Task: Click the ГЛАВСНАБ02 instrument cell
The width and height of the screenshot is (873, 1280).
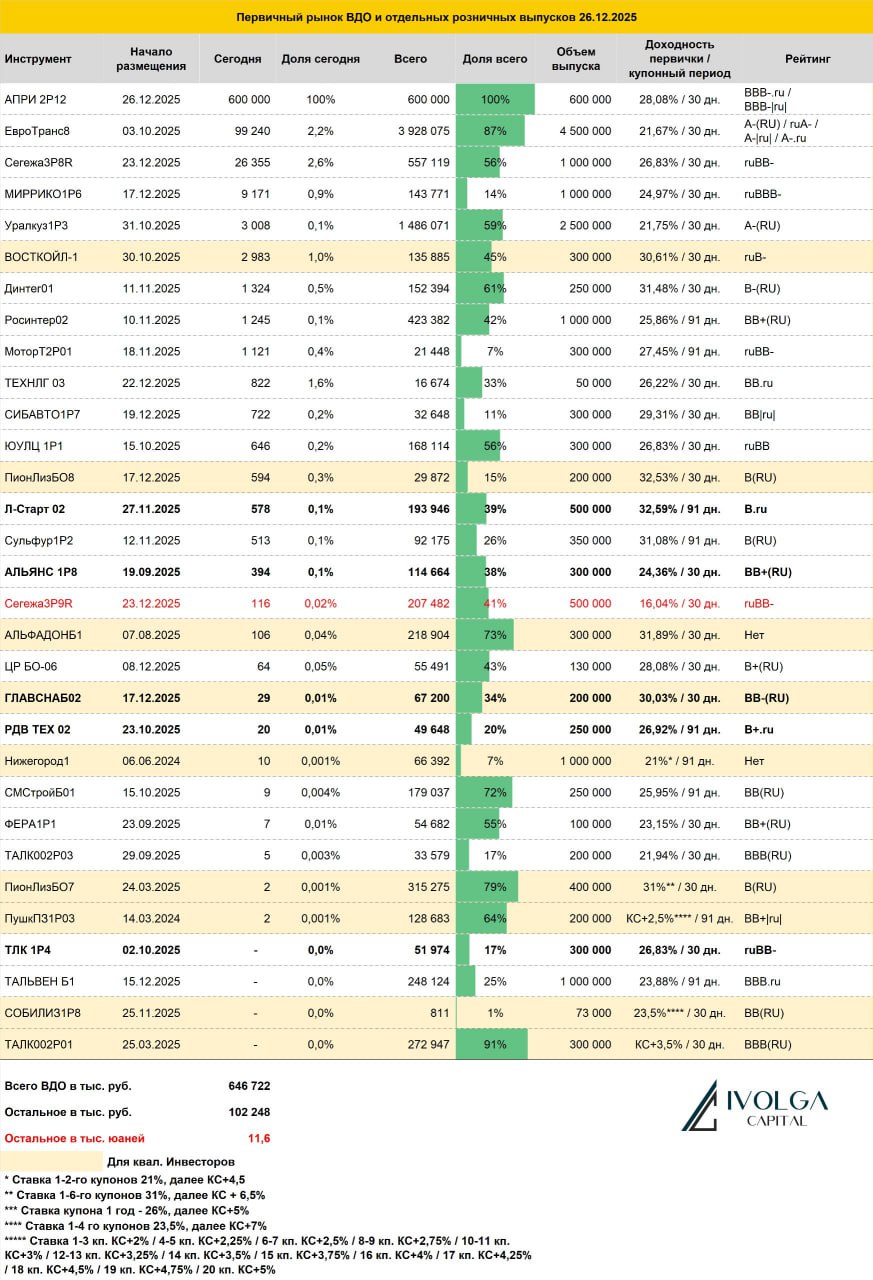Action: 42,698
